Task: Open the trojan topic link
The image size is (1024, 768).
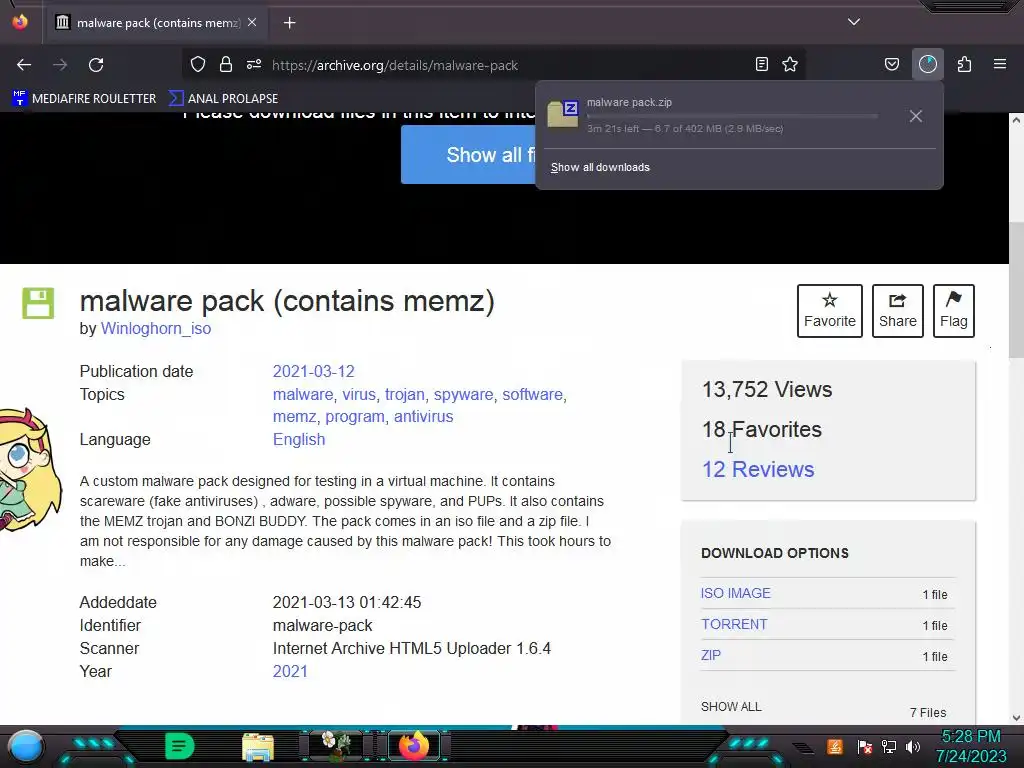Action: (404, 394)
